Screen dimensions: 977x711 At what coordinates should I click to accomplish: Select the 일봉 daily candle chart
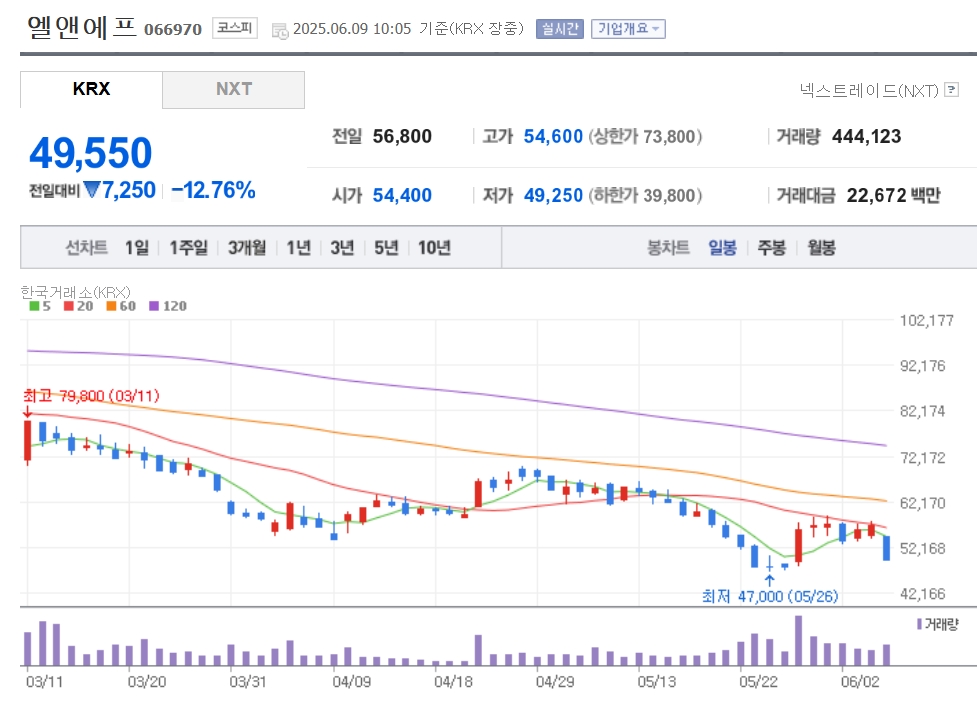pos(722,248)
